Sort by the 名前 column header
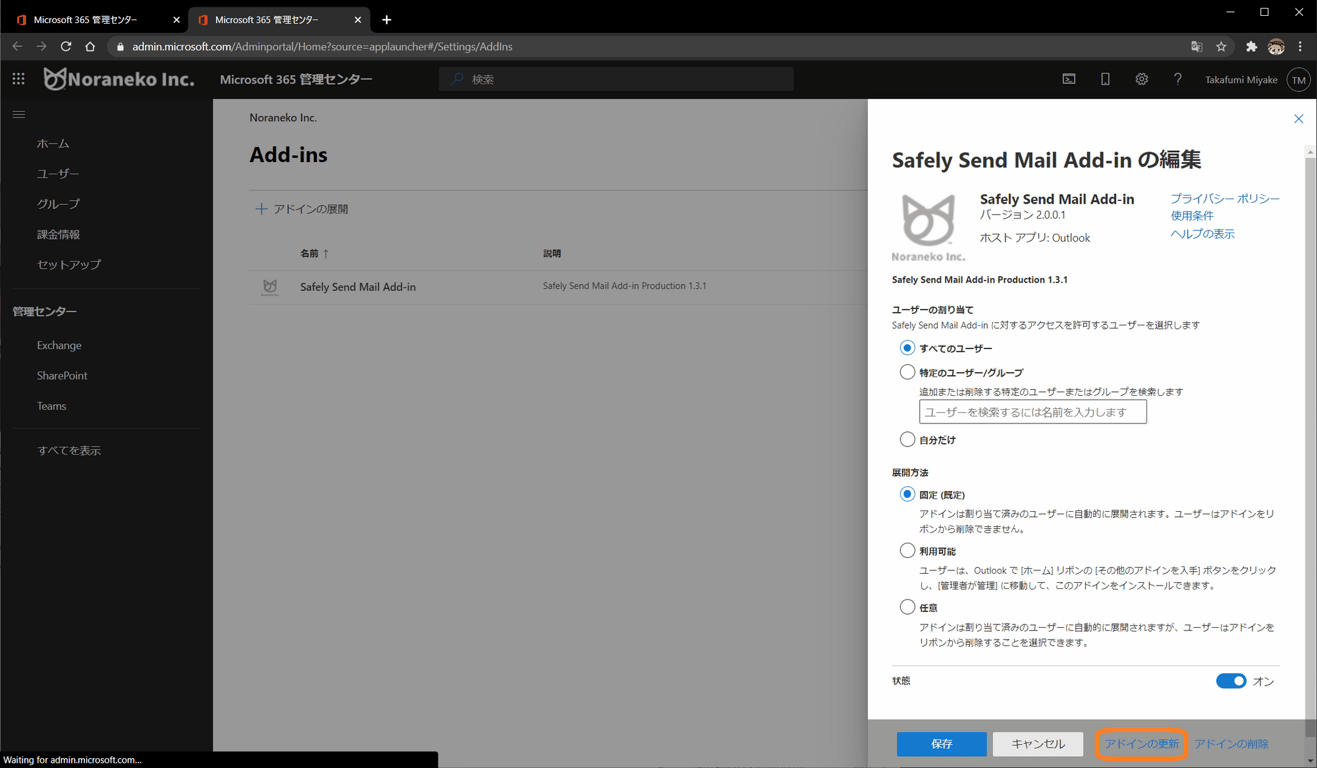1317x768 pixels. (x=315, y=254)
